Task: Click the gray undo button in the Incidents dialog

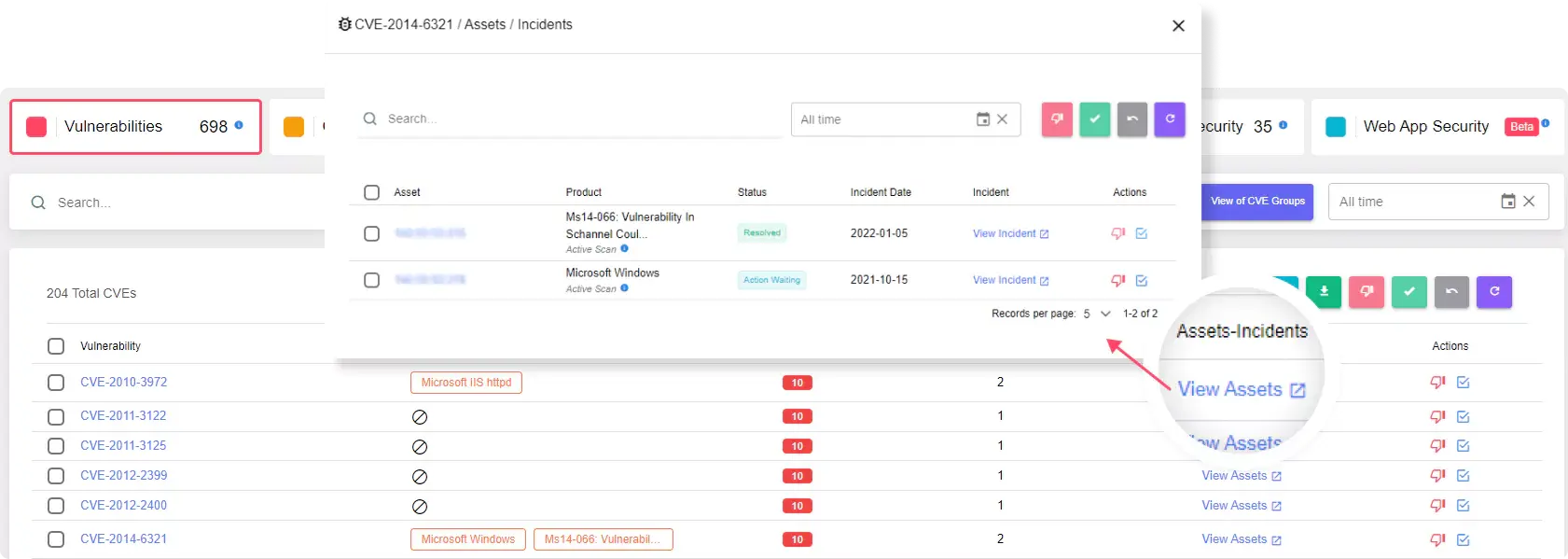Action: (1132, 119)
